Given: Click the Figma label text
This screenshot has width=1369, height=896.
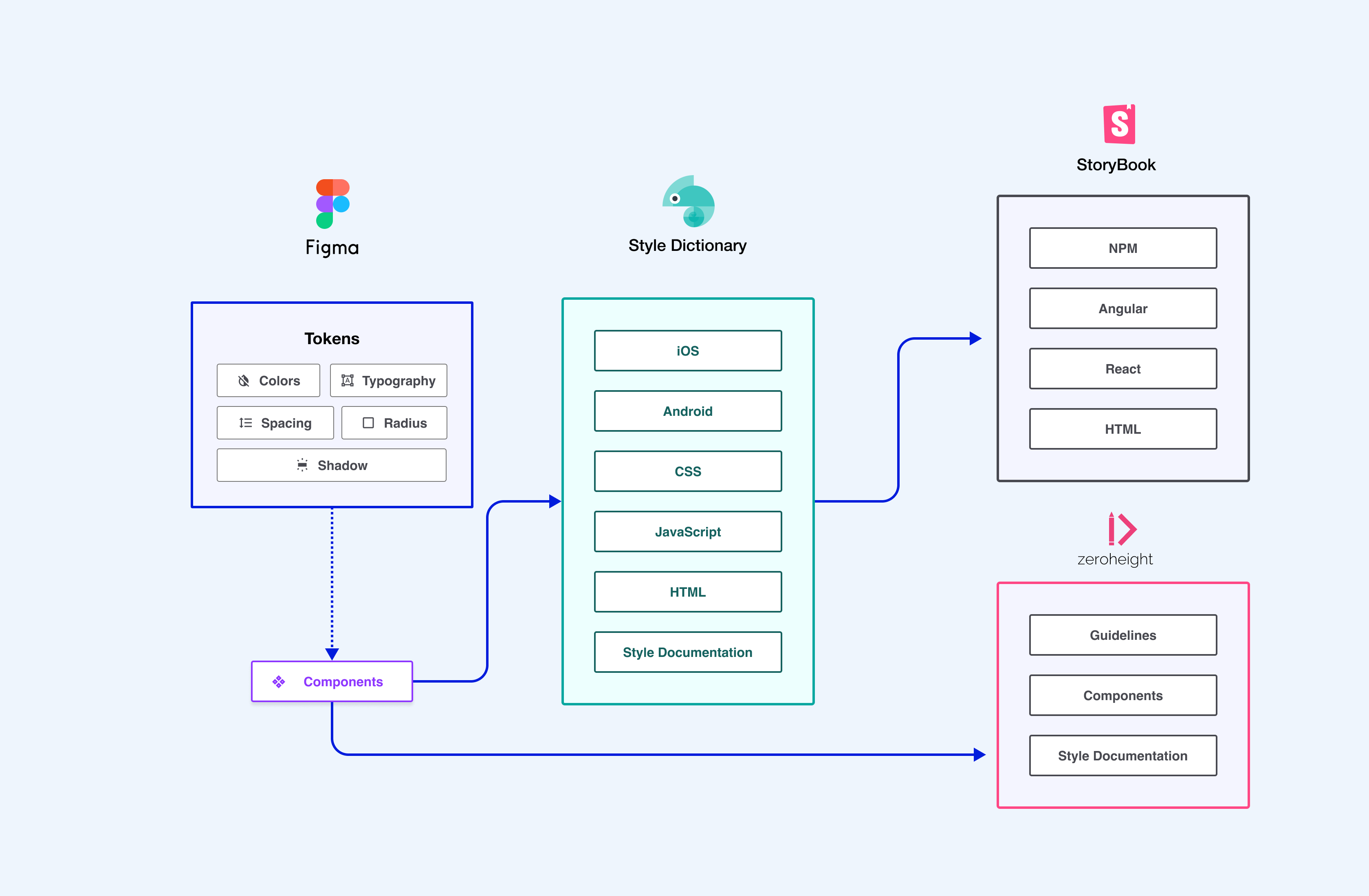Looking at the screenshot, I should [332, 248].
